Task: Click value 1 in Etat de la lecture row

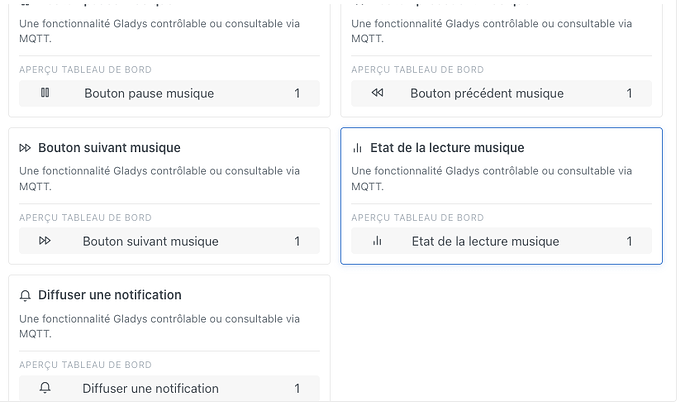Action: pyautogui.click(x=629, y=241)
